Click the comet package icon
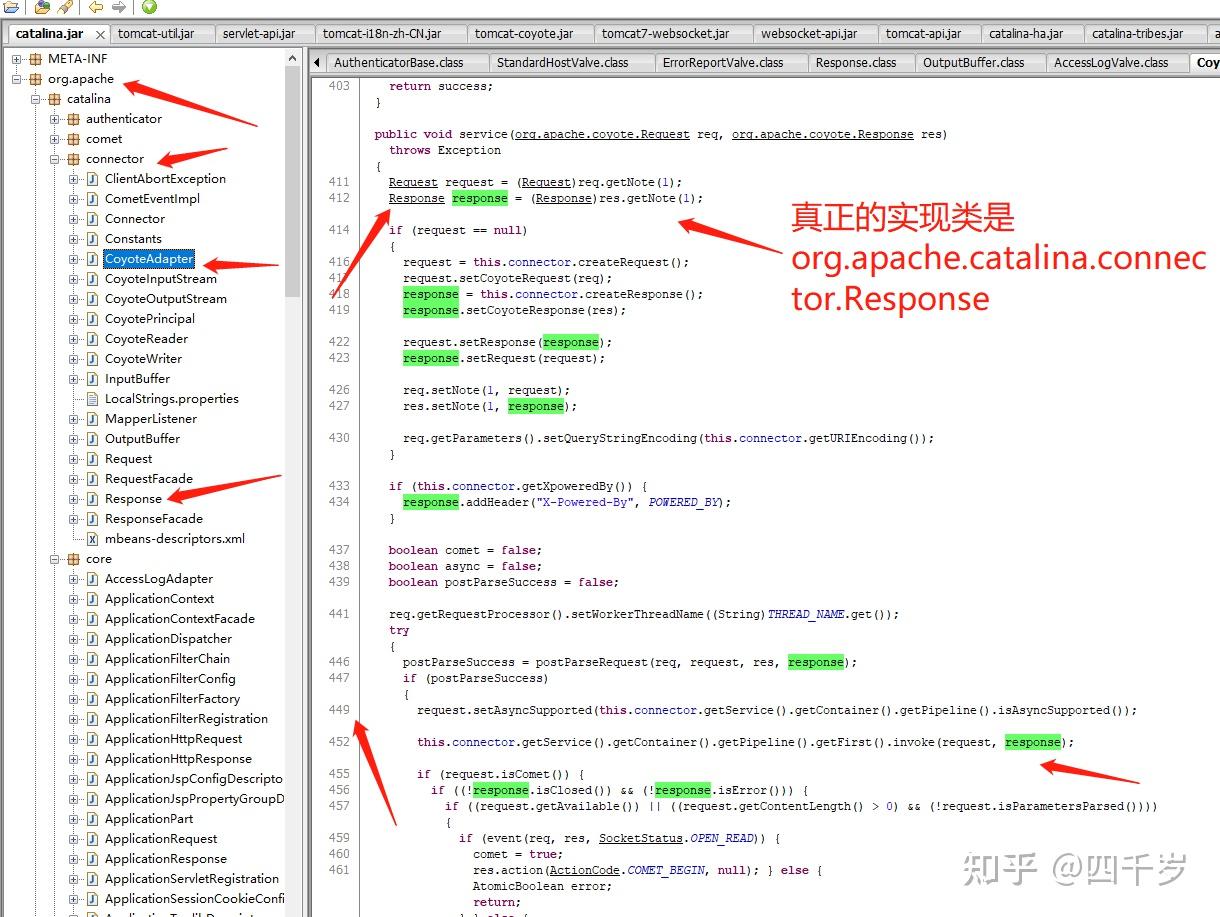The image size is (1220, 917). click(73, 139)
